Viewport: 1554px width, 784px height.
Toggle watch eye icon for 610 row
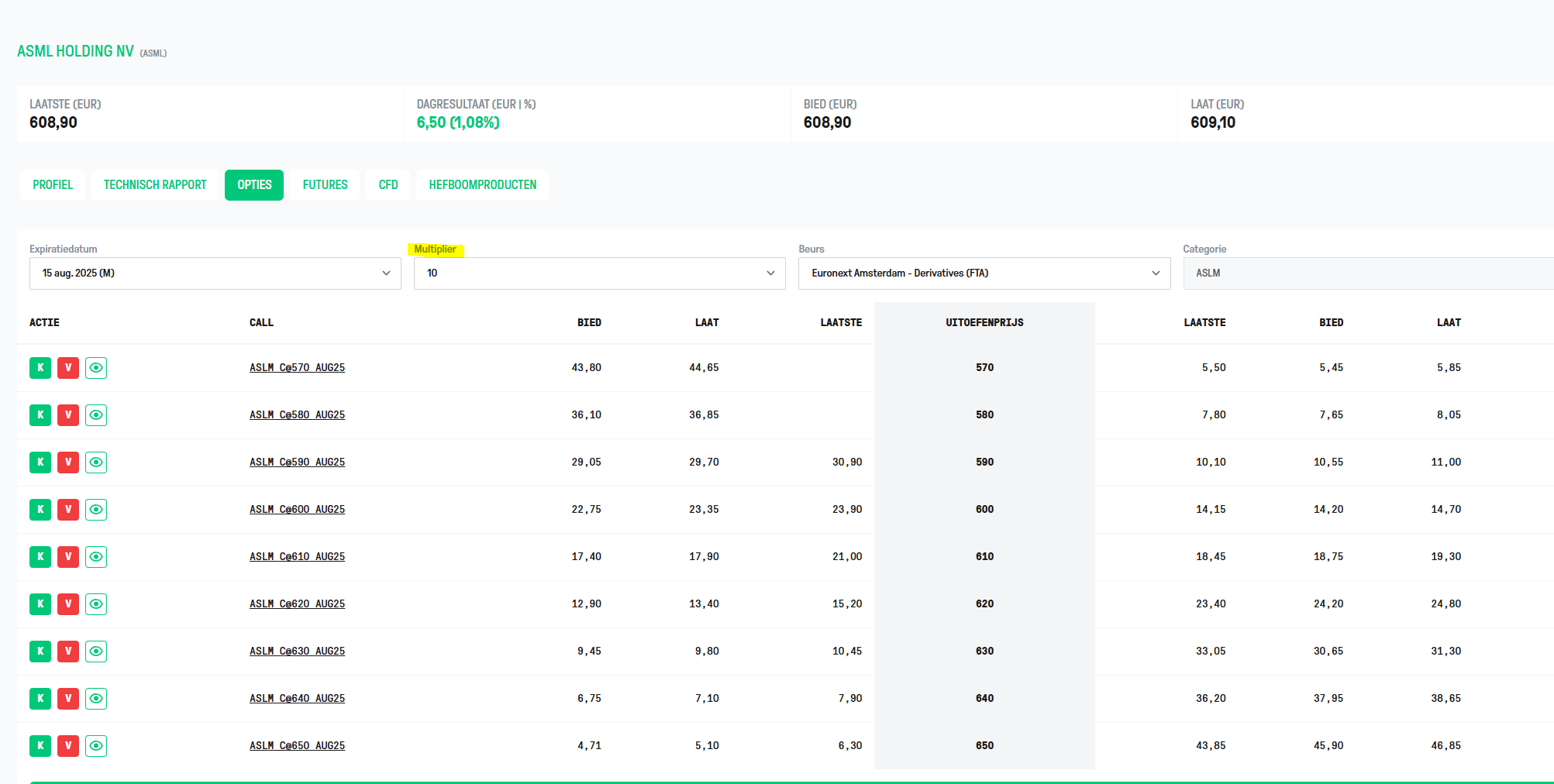pos(96,557)
